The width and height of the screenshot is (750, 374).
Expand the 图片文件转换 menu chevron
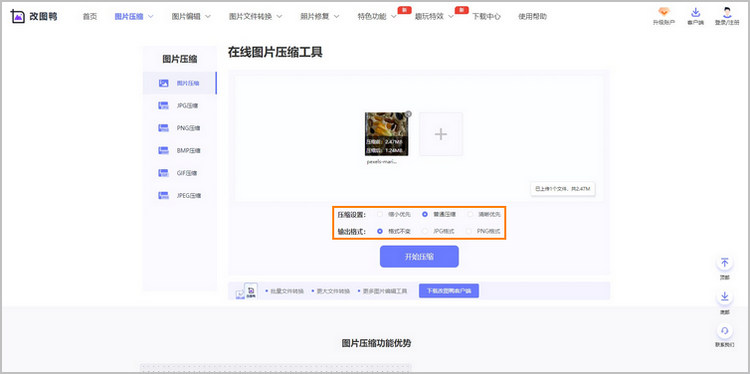[x=279, y=17]
